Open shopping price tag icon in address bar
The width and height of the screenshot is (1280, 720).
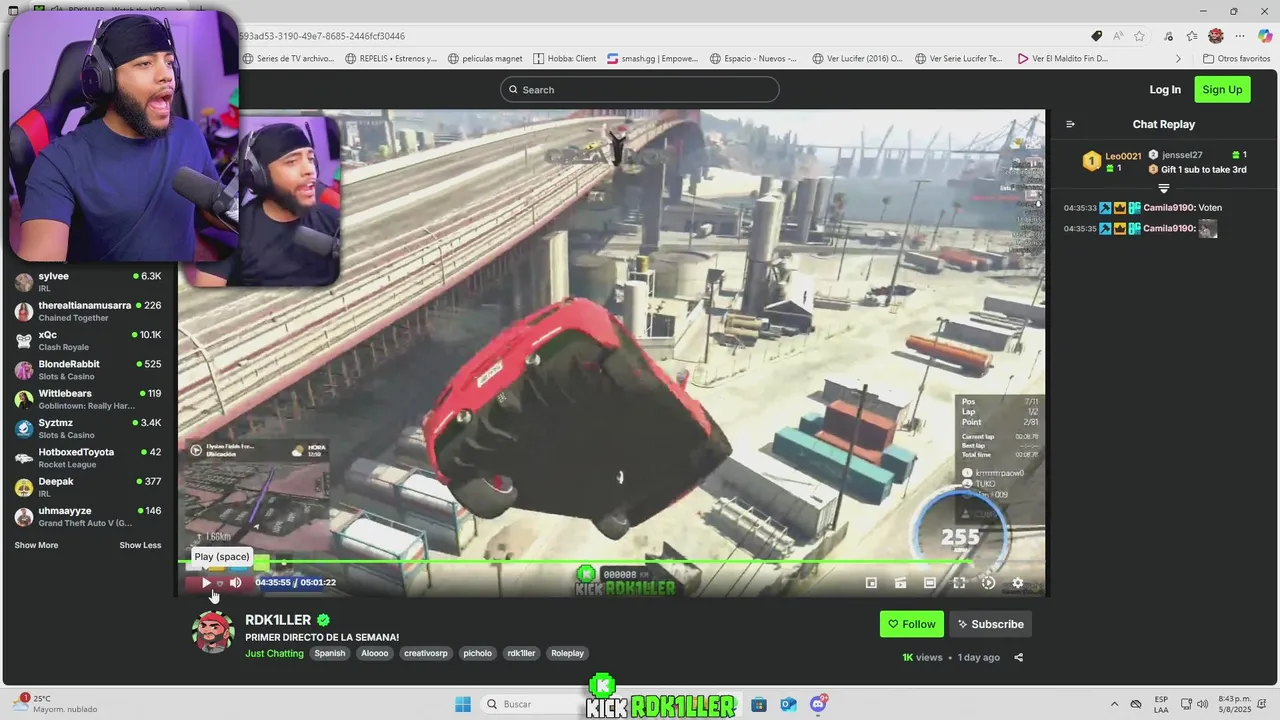pyautogui.click(x=1097, y=36)
